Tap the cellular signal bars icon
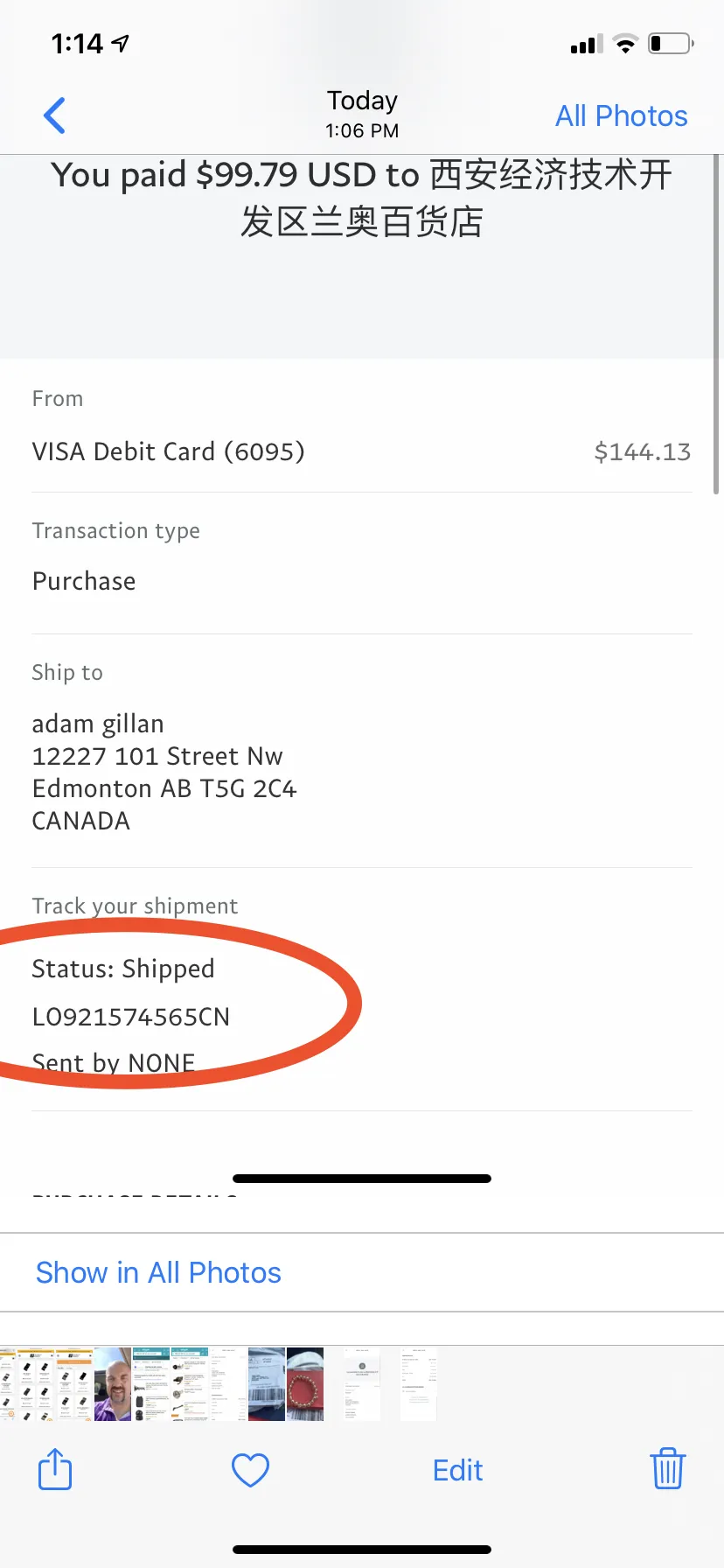Image resolution: width=724 pixels, height=1568 pixels. click(x=587, y=44)
